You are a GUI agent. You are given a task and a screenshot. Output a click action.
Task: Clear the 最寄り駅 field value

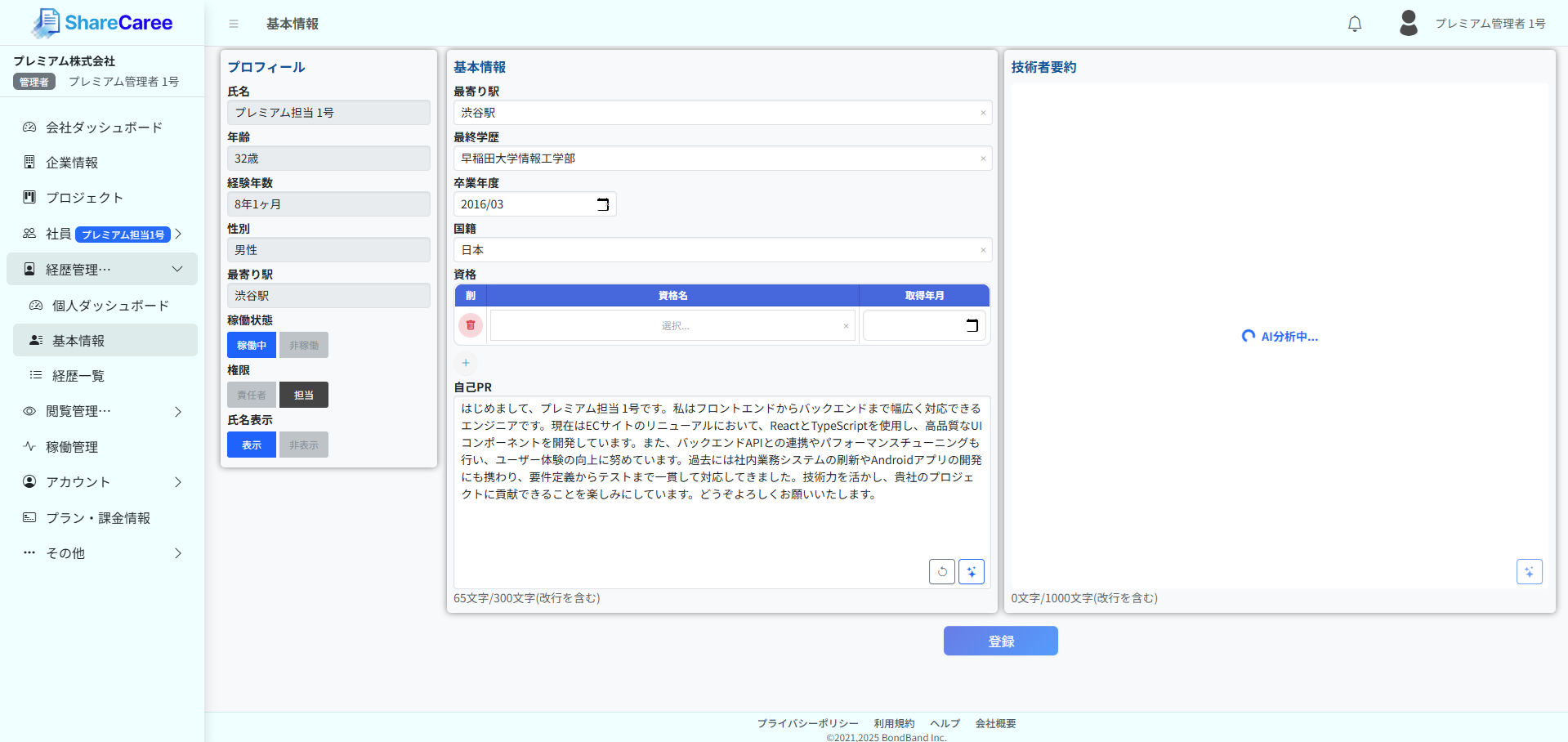tap(983, 113)
